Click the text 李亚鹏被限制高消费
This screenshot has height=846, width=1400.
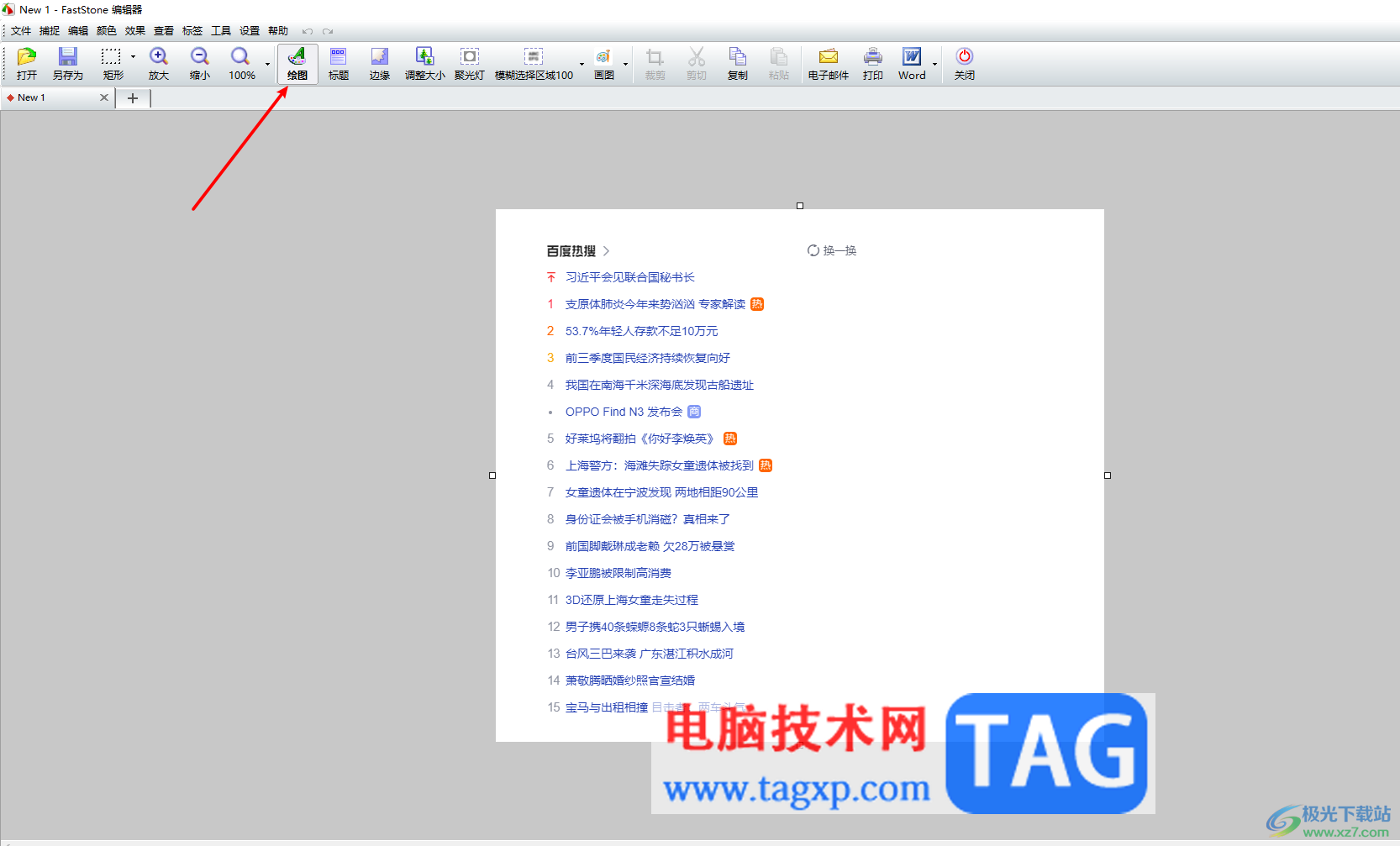coord(618,573)
